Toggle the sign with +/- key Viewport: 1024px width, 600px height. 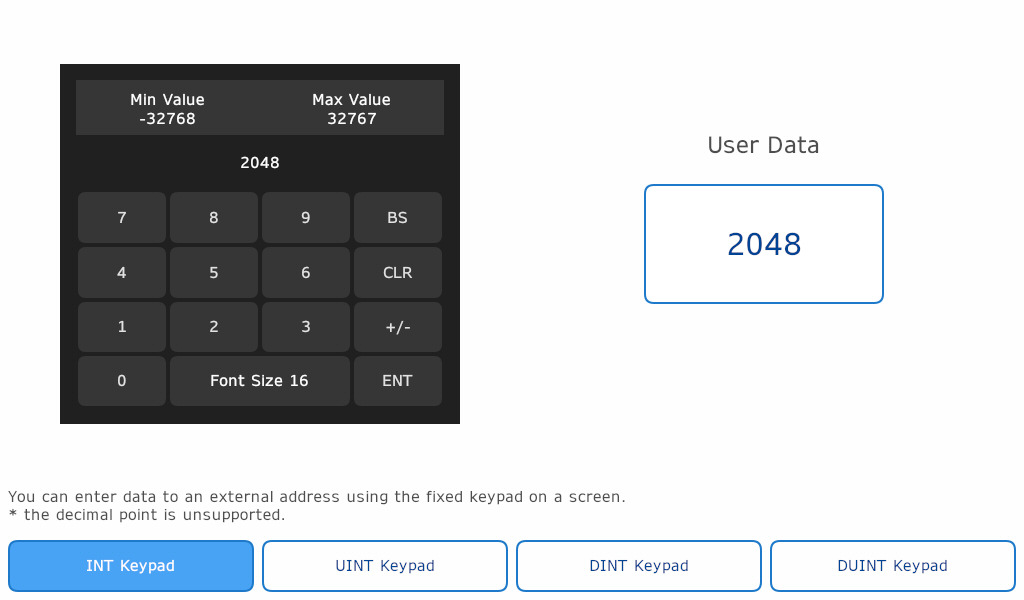(398, 326)
